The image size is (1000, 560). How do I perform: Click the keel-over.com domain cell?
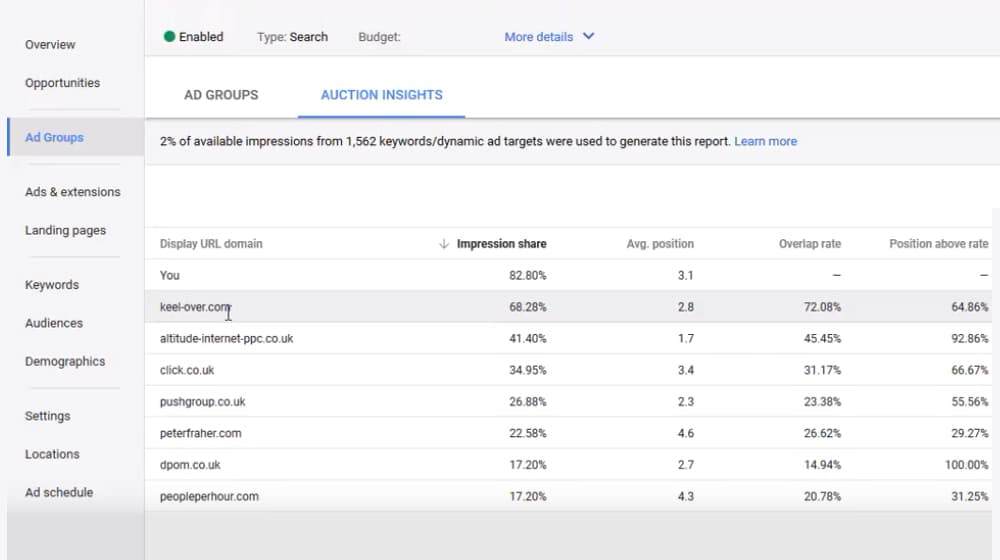pyautogui.click(x=195, y=307)
